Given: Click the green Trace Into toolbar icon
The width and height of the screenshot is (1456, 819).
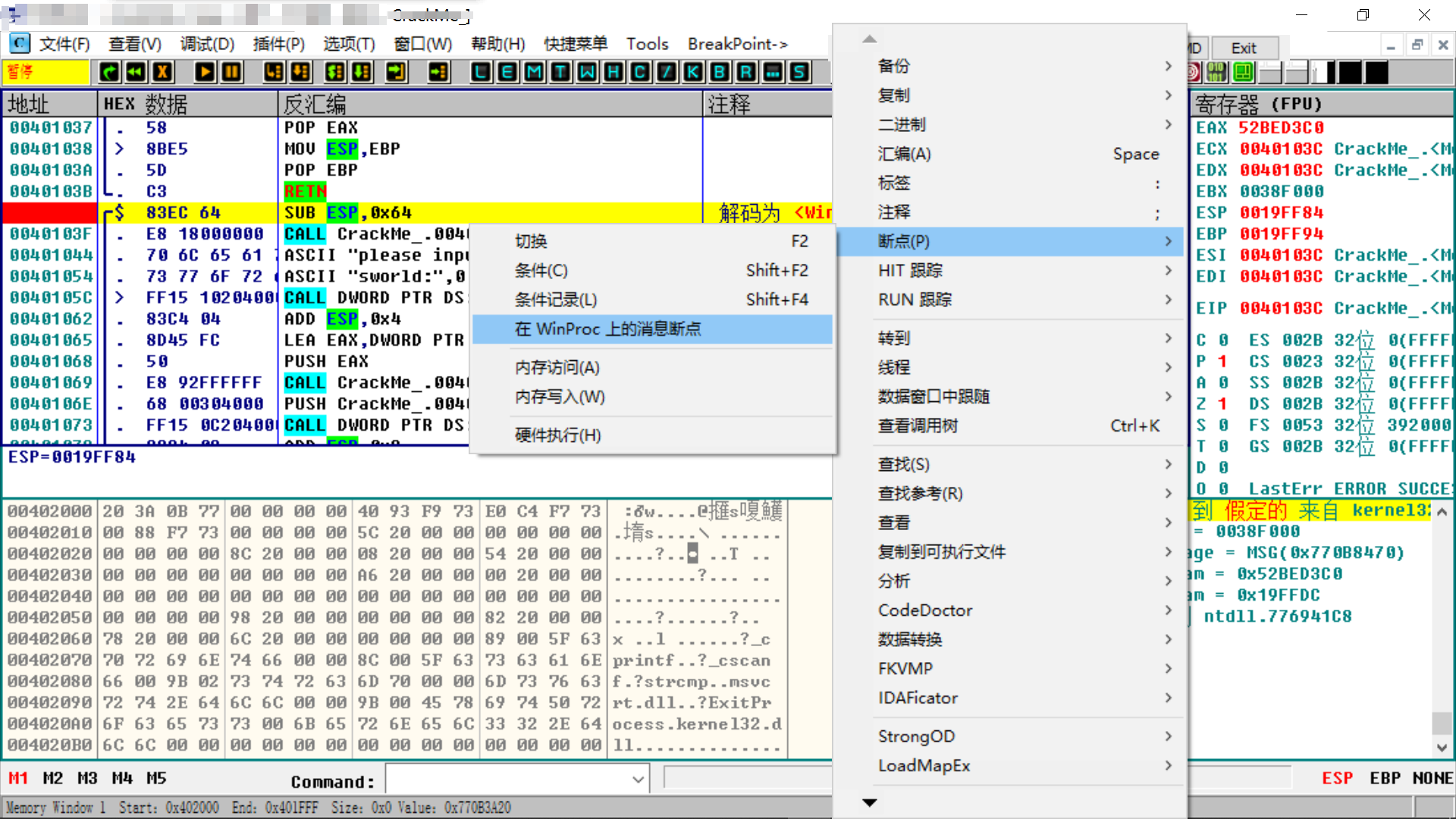Looking at the screenshot, I should click(334, 72).
